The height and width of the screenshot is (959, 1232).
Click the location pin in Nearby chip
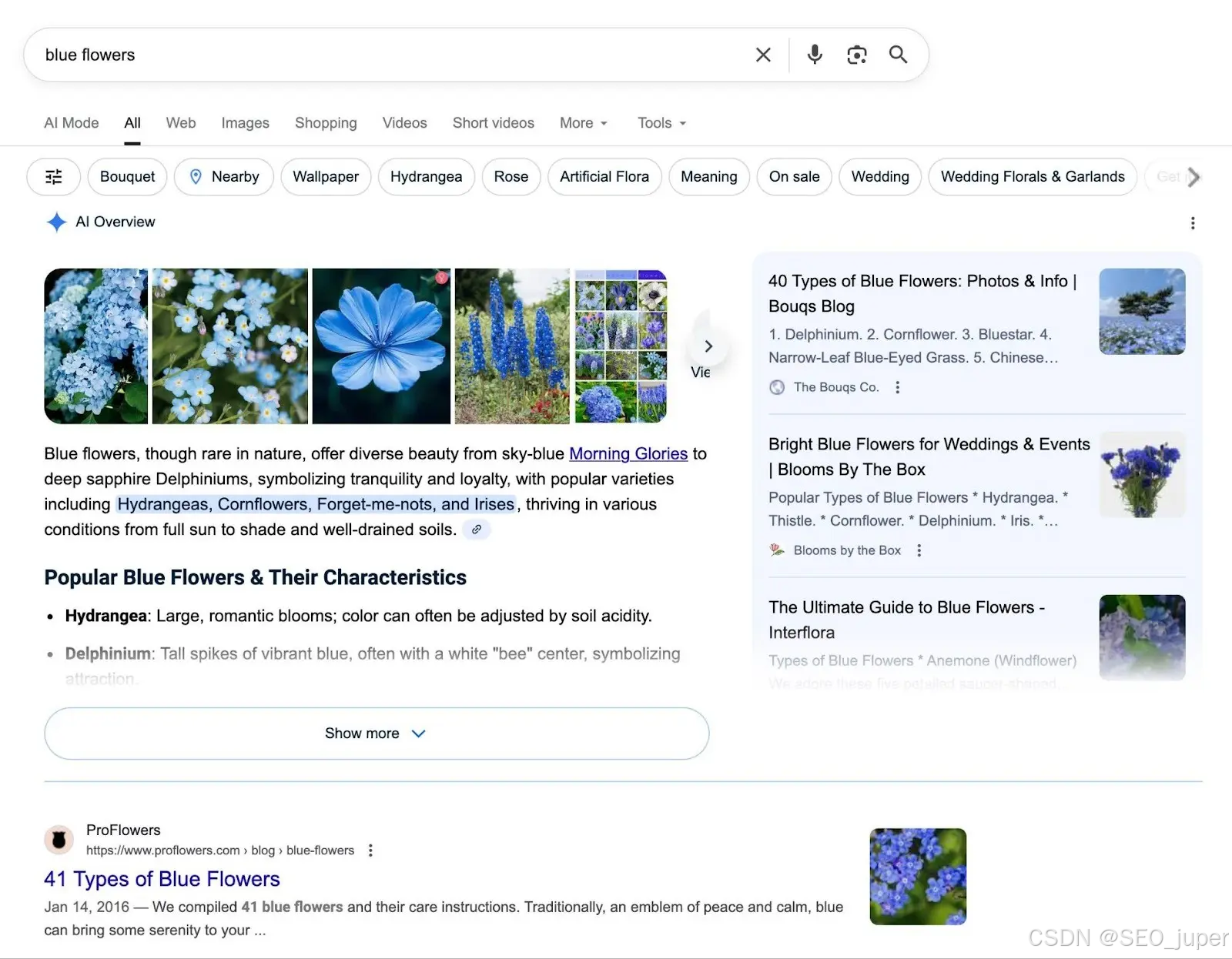[196, 177]
